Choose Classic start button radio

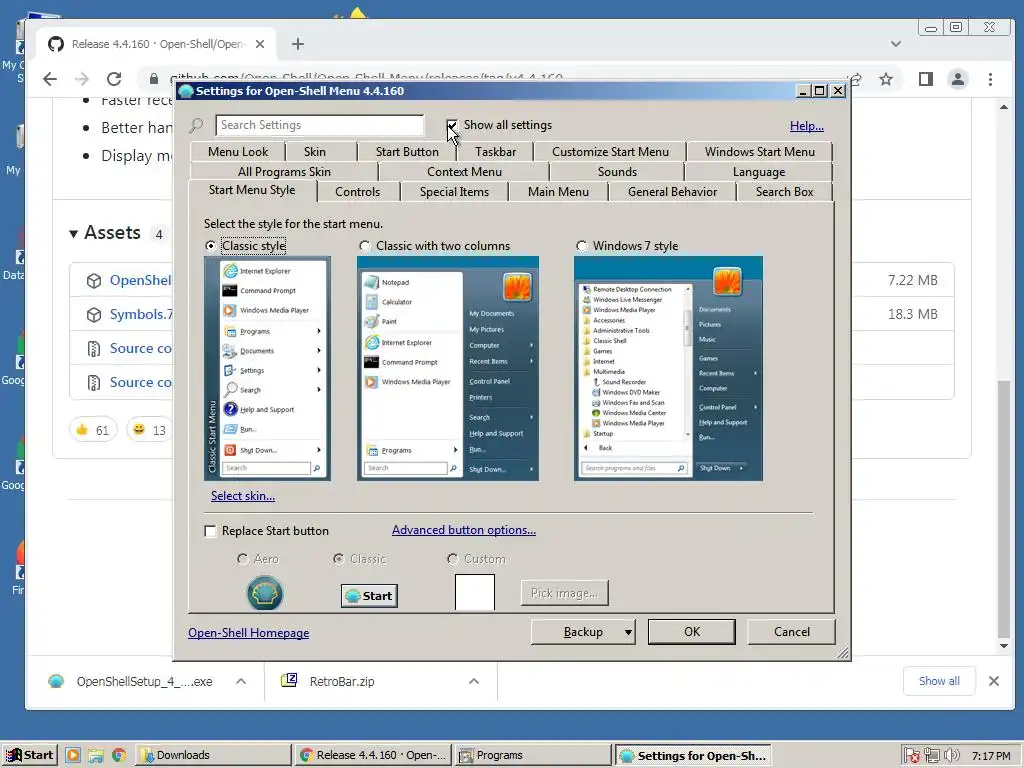pyautogui.click(x=338, y=559)
